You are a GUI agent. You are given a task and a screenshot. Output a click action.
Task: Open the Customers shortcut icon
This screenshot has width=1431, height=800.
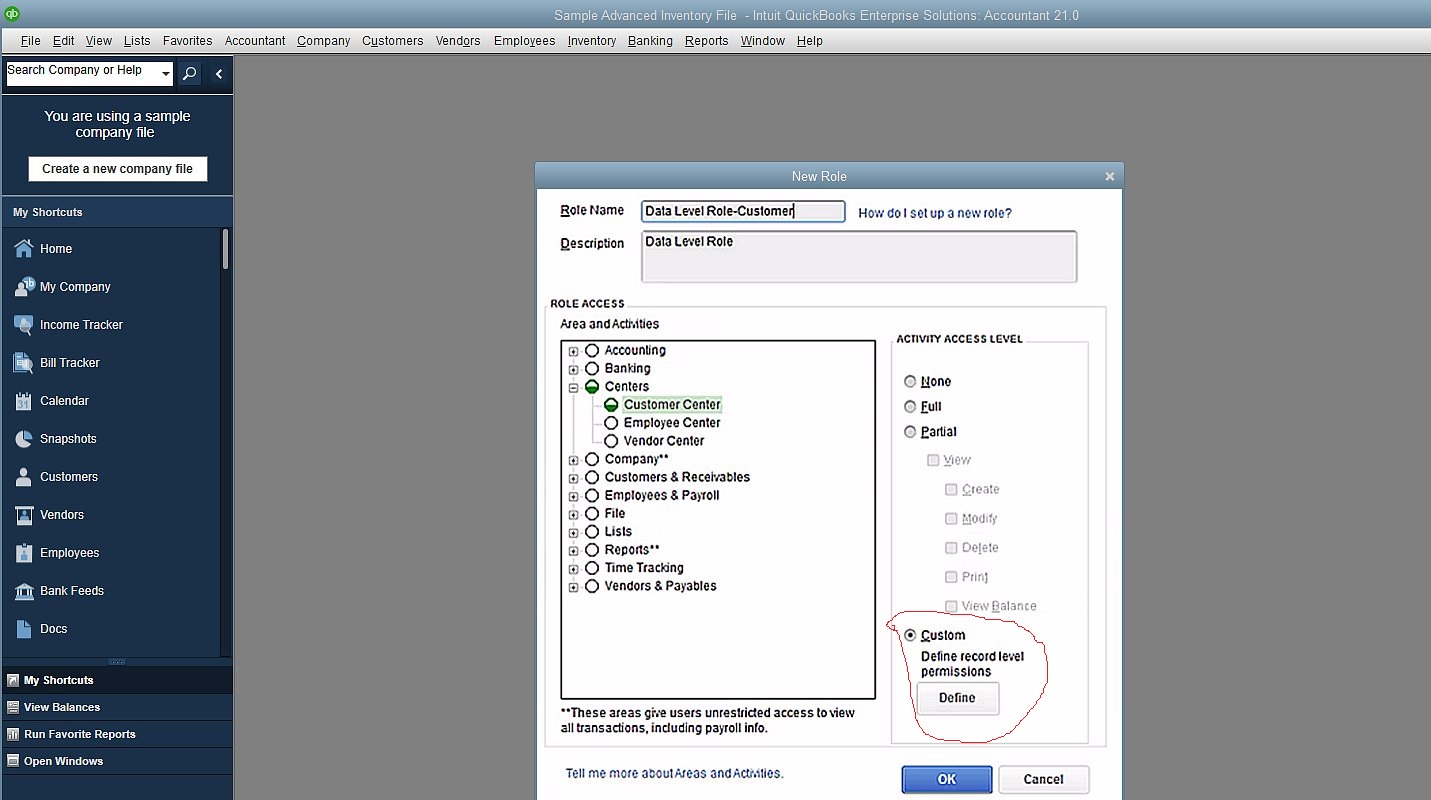click(x=23, y=477)
